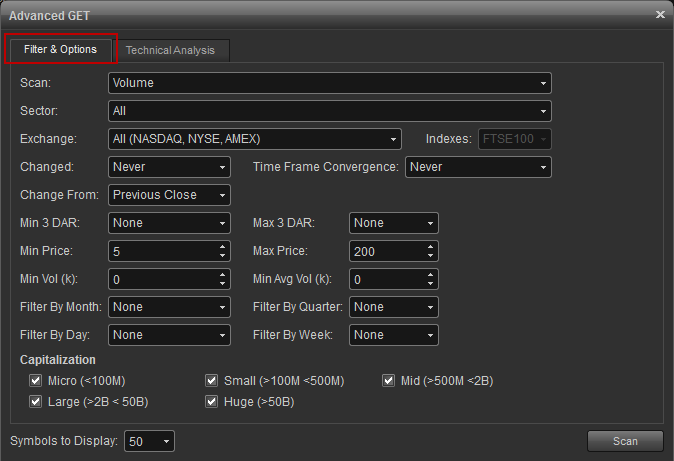The image size is (674, 461).
Task: Uncheck the Micro (<100M) capitalization checkbox
Action: (x=36, y=381)
